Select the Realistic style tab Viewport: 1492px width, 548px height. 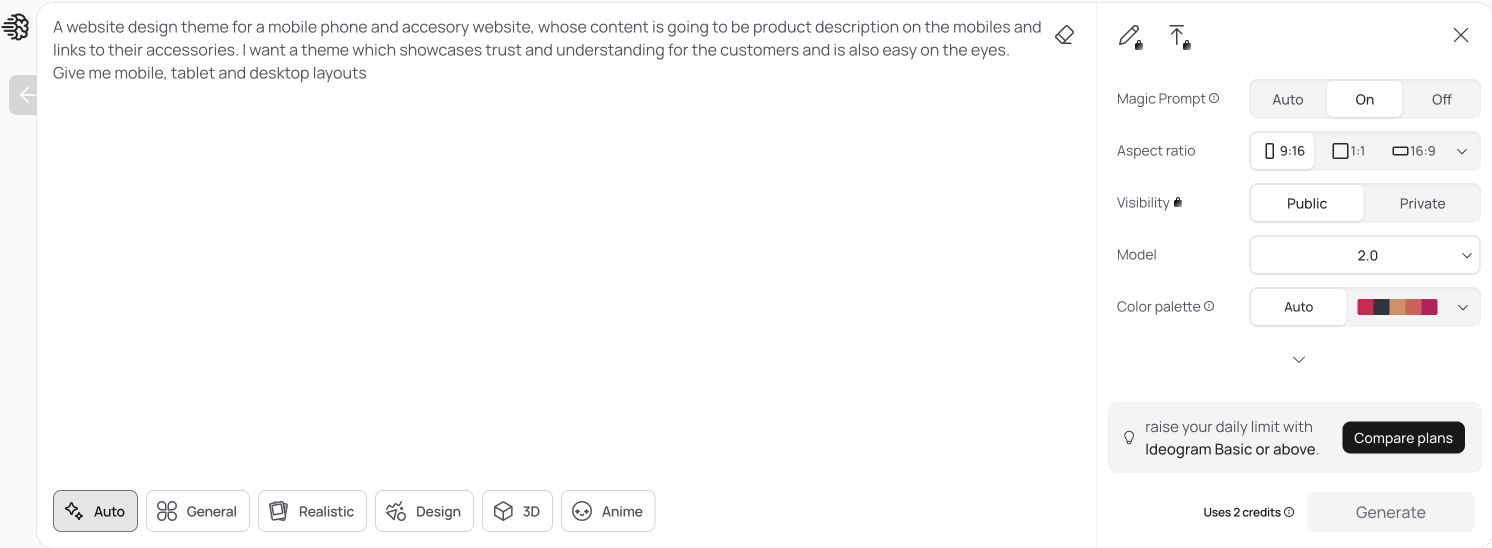tap(312, 511)
